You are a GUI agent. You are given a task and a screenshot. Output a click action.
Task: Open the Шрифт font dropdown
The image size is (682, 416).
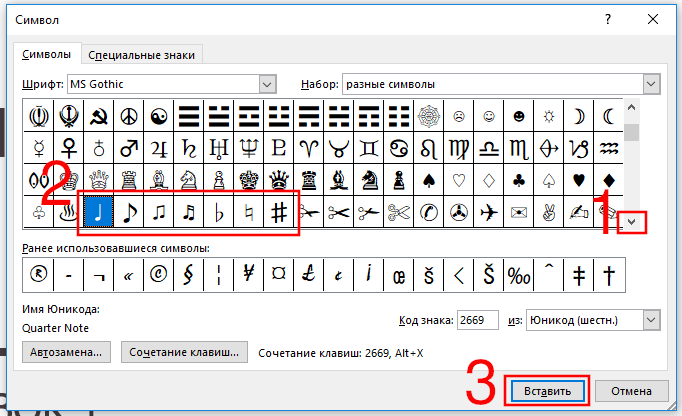pos(266,84)
